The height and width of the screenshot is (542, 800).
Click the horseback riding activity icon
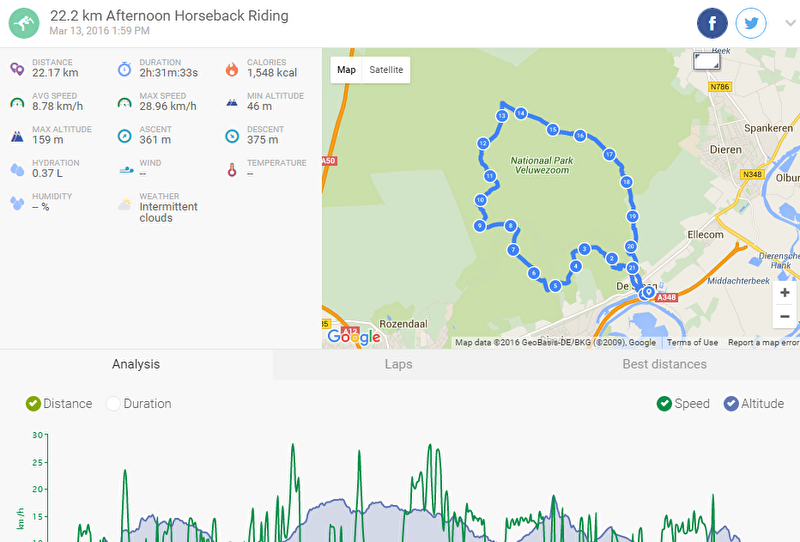(24, 23)
